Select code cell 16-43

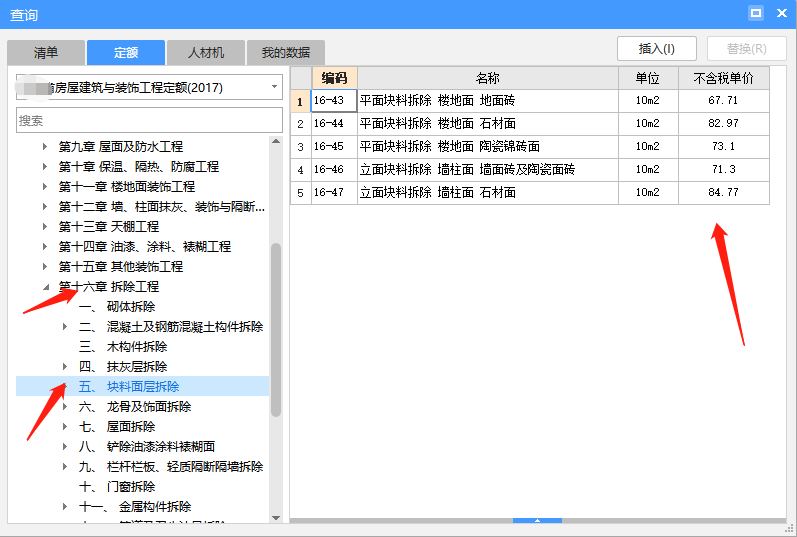[334, 101]
